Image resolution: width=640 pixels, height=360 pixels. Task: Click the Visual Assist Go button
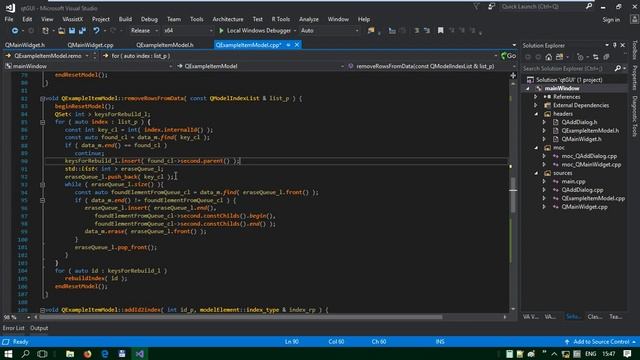[x=509, y=56]
